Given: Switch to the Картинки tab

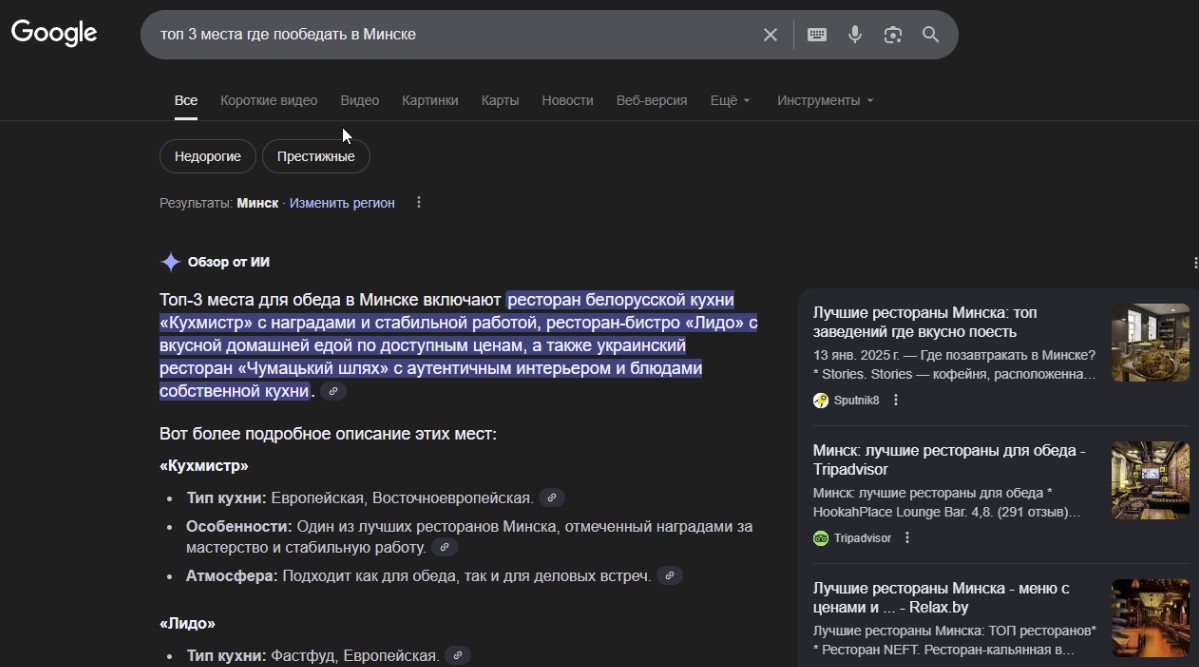Looking at the screenshot, I should coord(430,101).
